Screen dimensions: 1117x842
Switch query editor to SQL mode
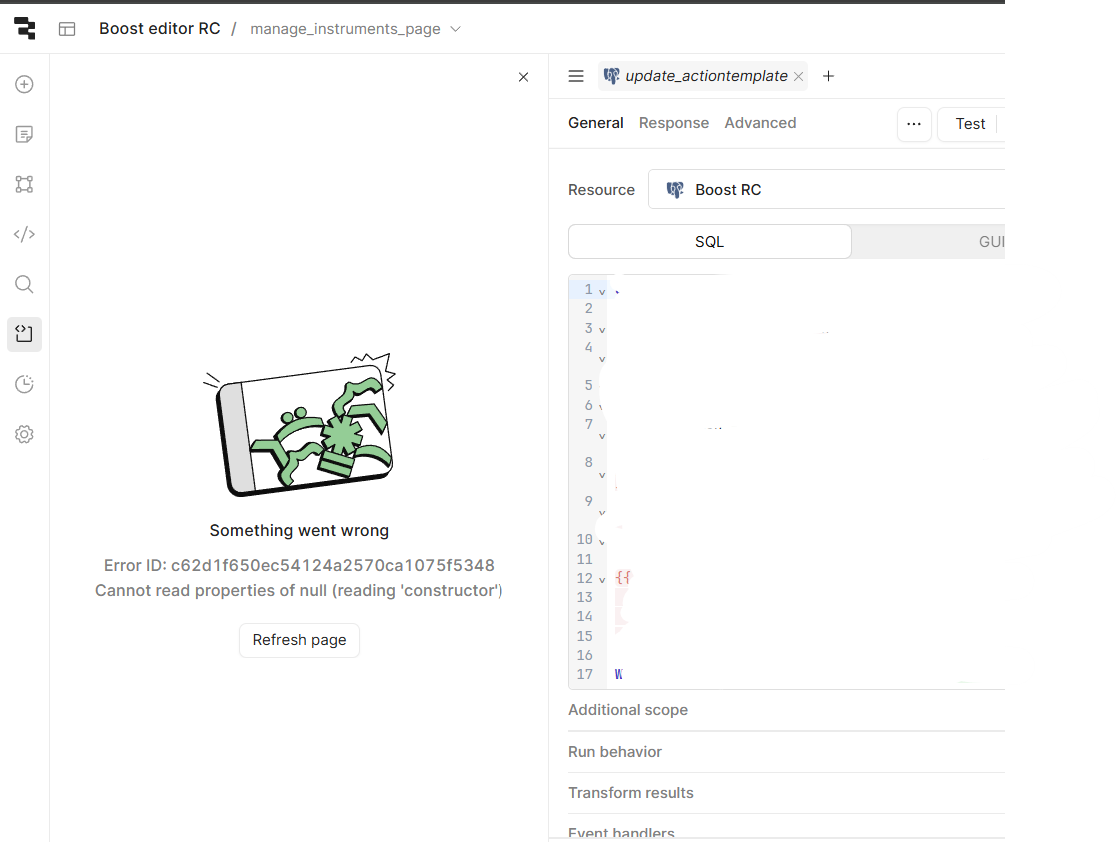click(710, 242)
